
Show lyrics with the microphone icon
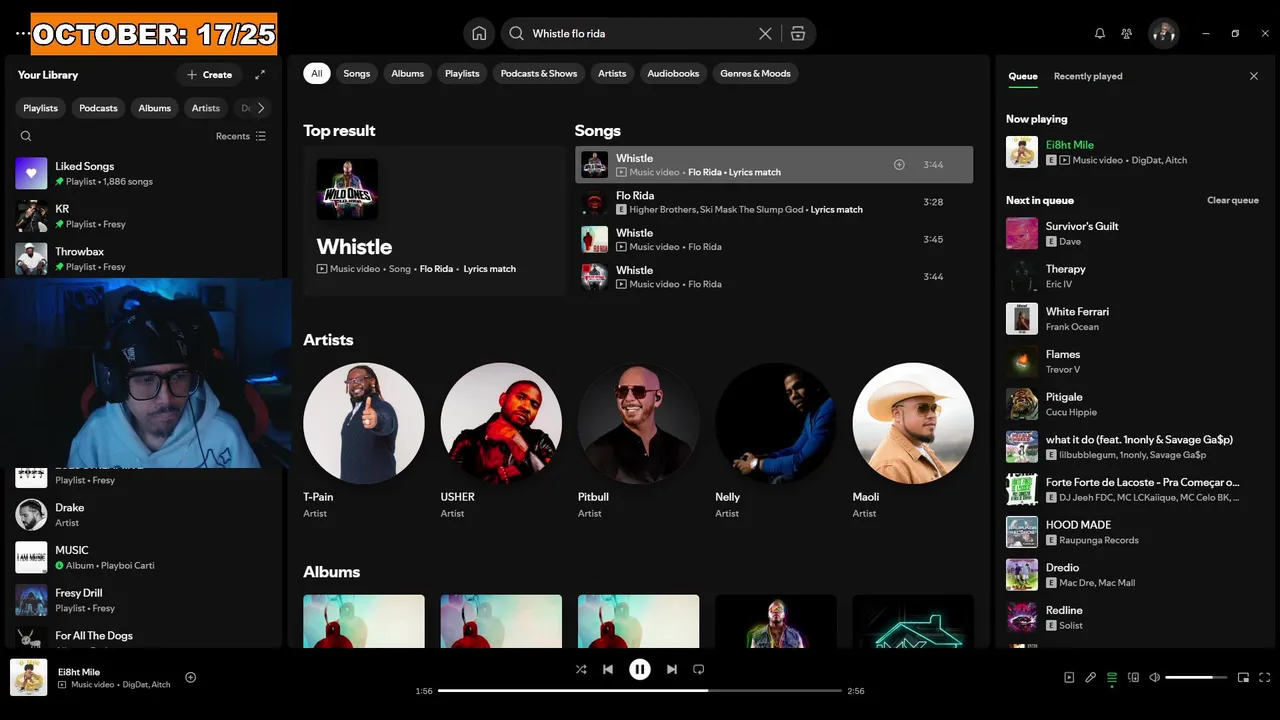pyautogui.click(x=1091, y=677)
